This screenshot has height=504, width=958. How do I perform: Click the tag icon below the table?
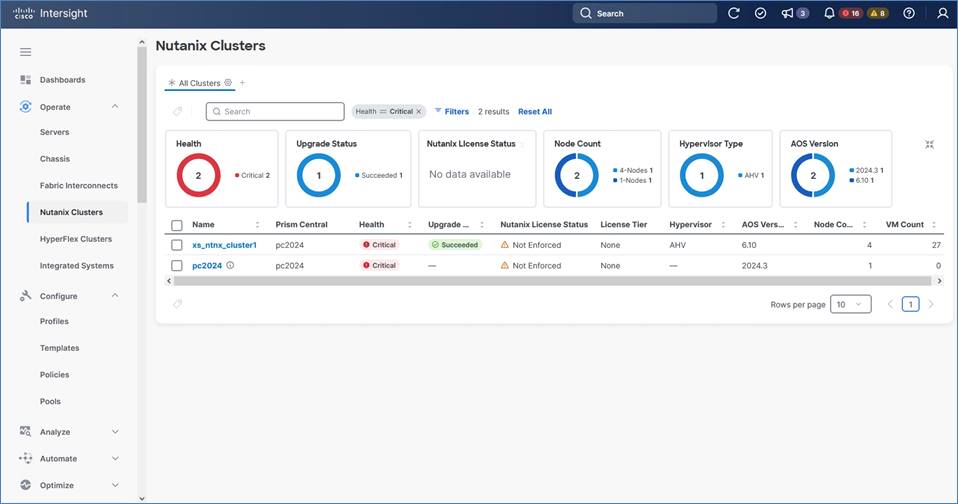pyautogui.click(x=177, y=304)
